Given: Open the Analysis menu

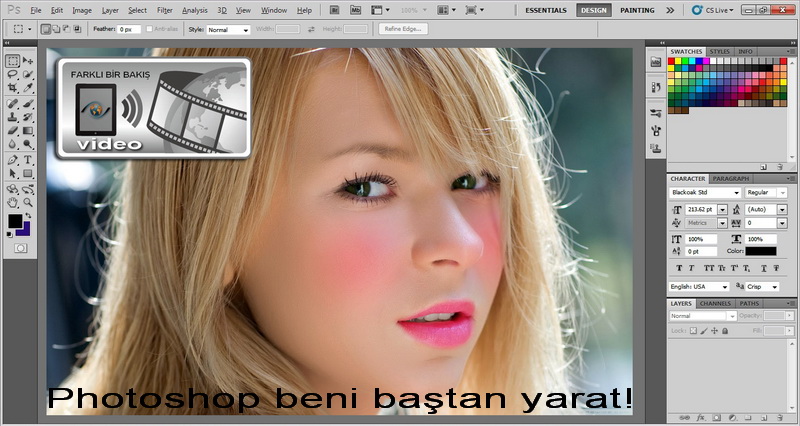Looking at the screenshot, I should pyautogui.click(x=194, y=10).
